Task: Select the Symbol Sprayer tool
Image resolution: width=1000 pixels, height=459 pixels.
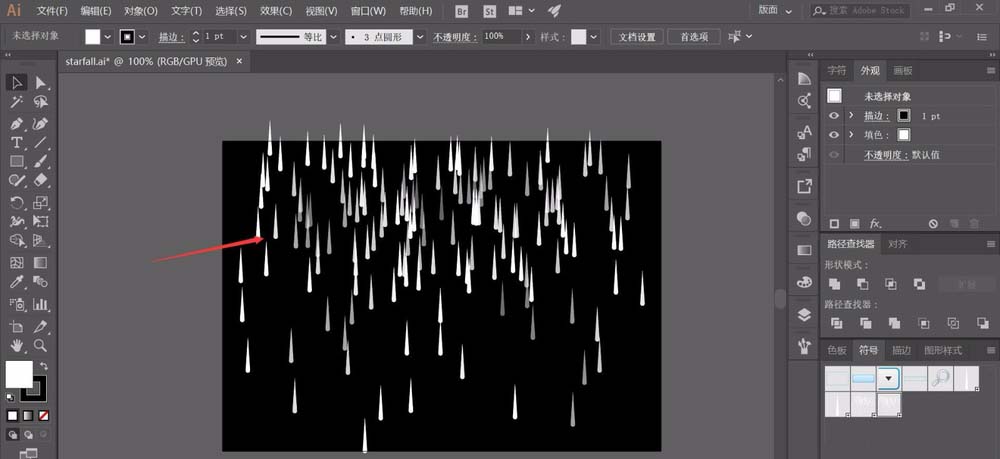Action: click(x=17, y=304)
